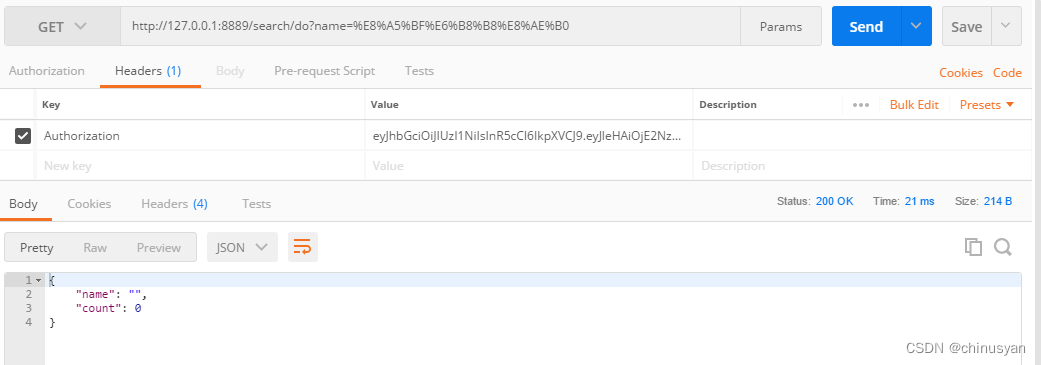
Task: Switch to the request Authorization tab
Action: (x=46, y=71)
